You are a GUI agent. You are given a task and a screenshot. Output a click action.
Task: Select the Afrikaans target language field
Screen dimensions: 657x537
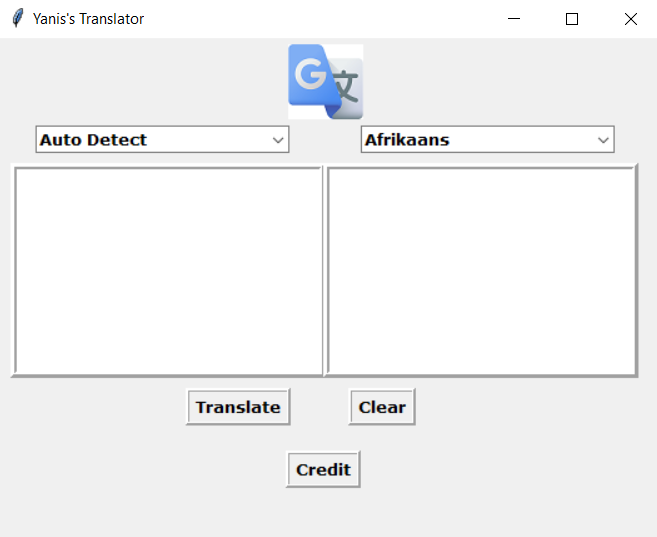[x=477, y=140]
